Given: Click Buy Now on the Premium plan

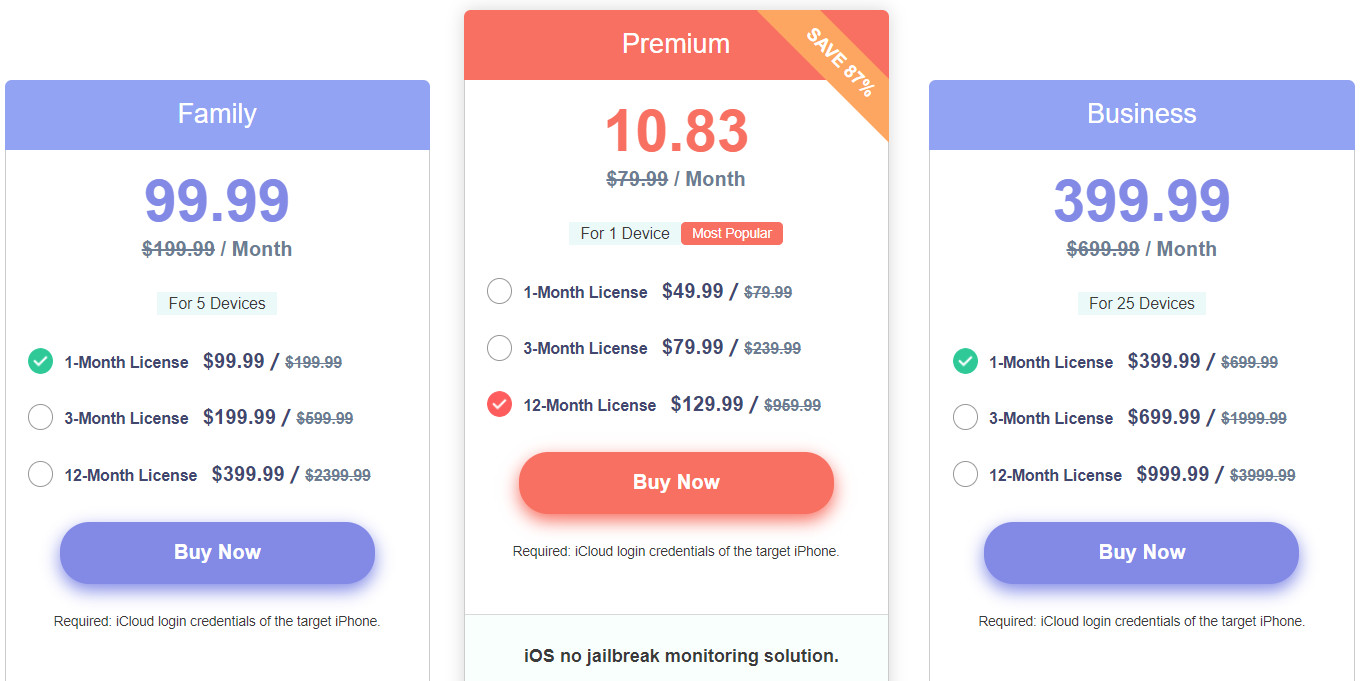Looking at the screenshot, I should [675, 482].
